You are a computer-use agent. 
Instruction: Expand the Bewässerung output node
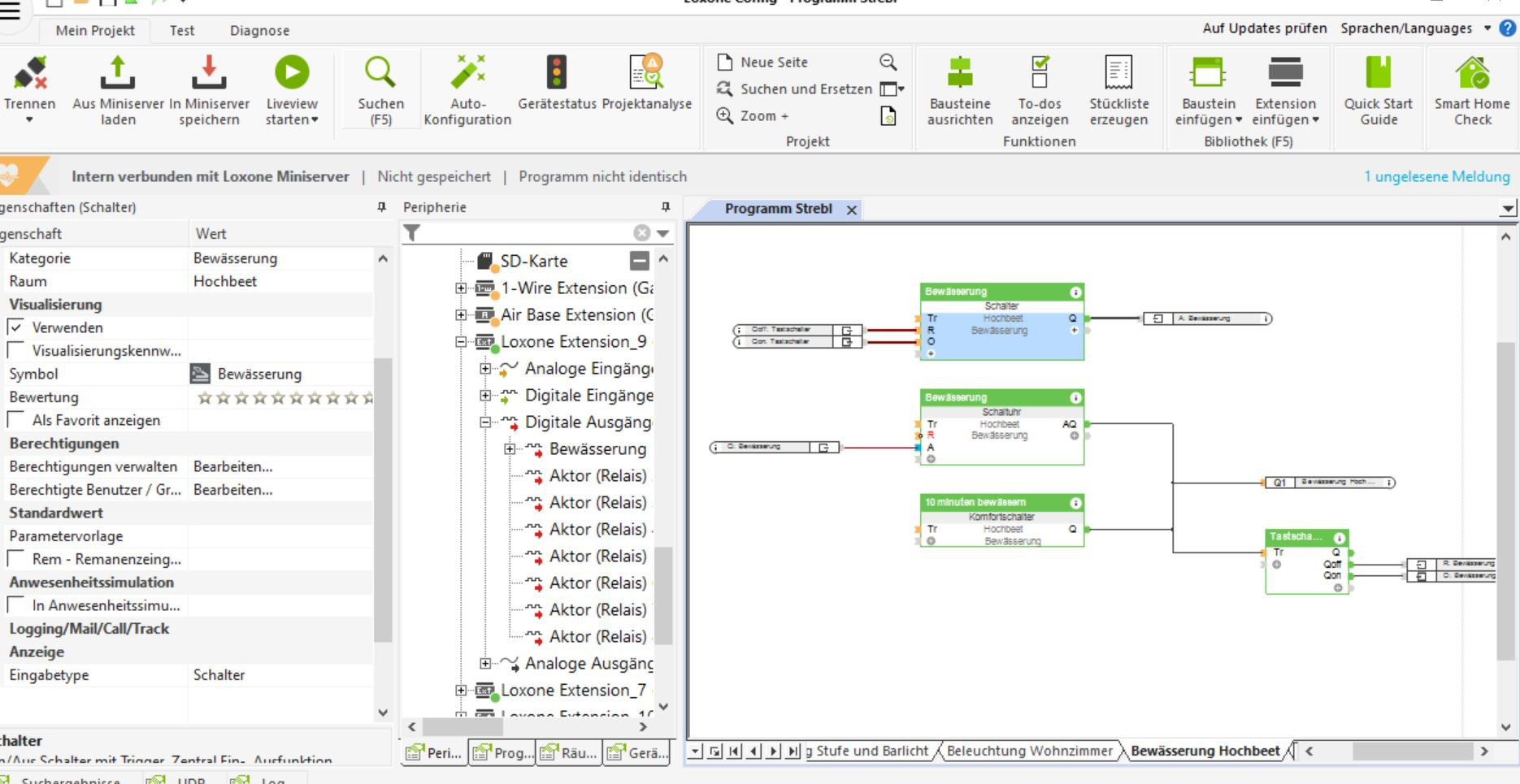click(x=510, y=449)
